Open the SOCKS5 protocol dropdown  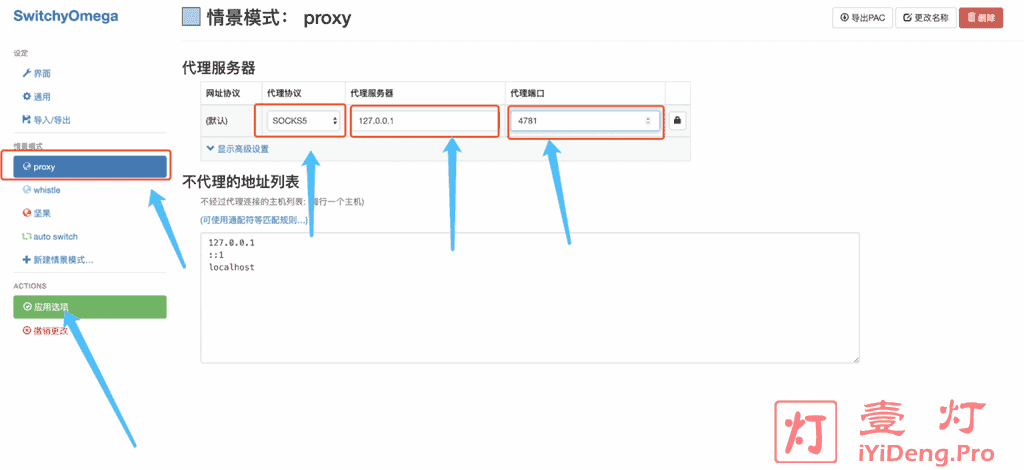304,121
